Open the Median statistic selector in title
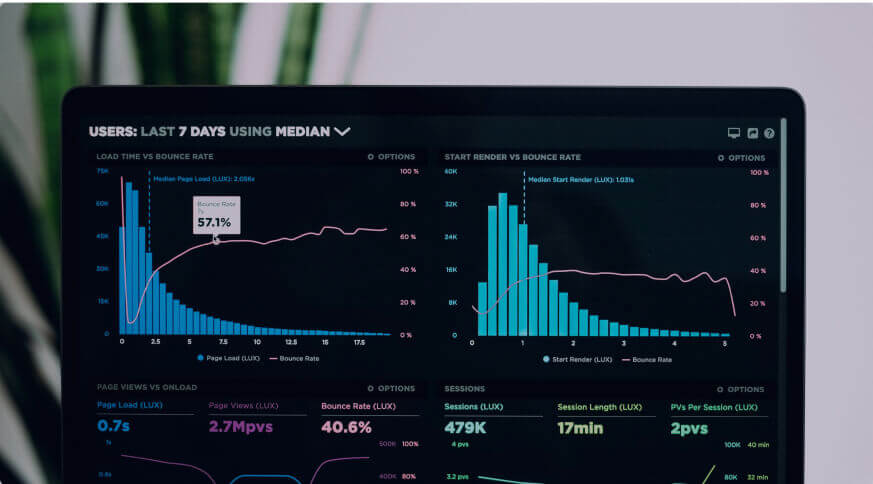873x484 pixels. point(302,131)
